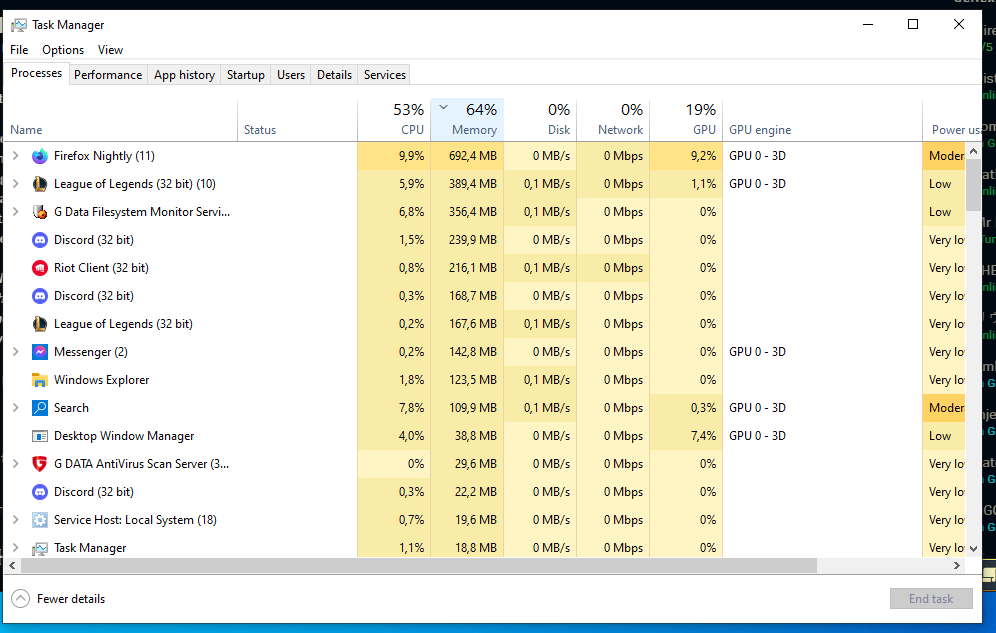996x633 pixels.
Task: Sort by the 19% GPU column header
Action: [686, 121]
